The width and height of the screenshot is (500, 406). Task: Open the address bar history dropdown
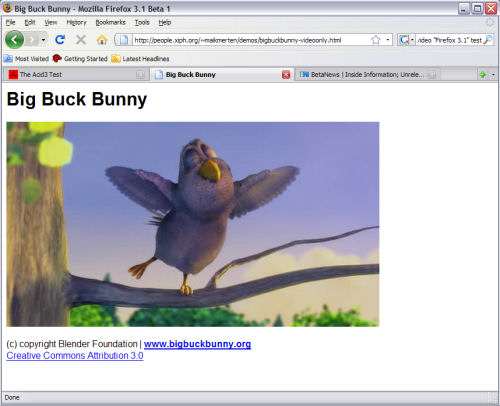click(x=388, y=40)
